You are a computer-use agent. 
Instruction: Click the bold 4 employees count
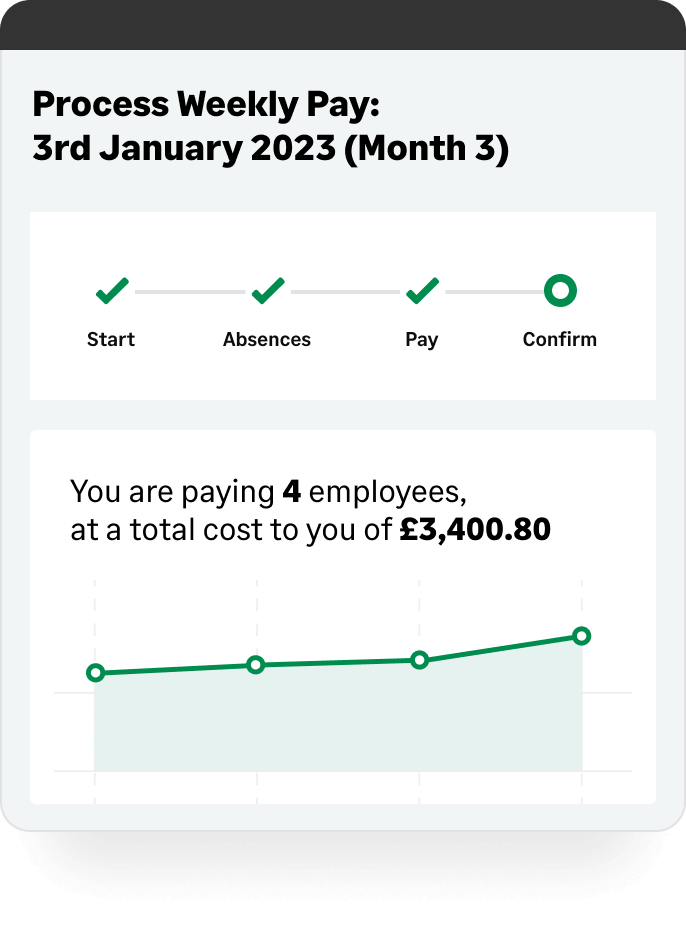click(291, 492)
